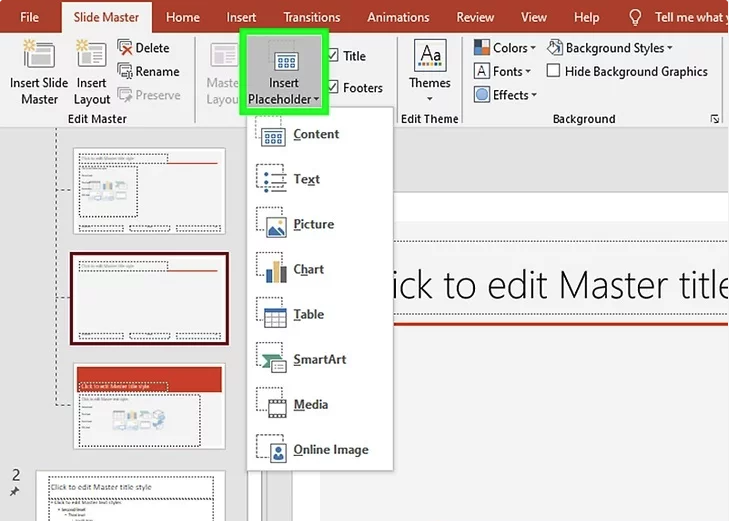Select the title-only layout thumbnail
This screenshot has height=521, width=729.
[x=149, y=298]
